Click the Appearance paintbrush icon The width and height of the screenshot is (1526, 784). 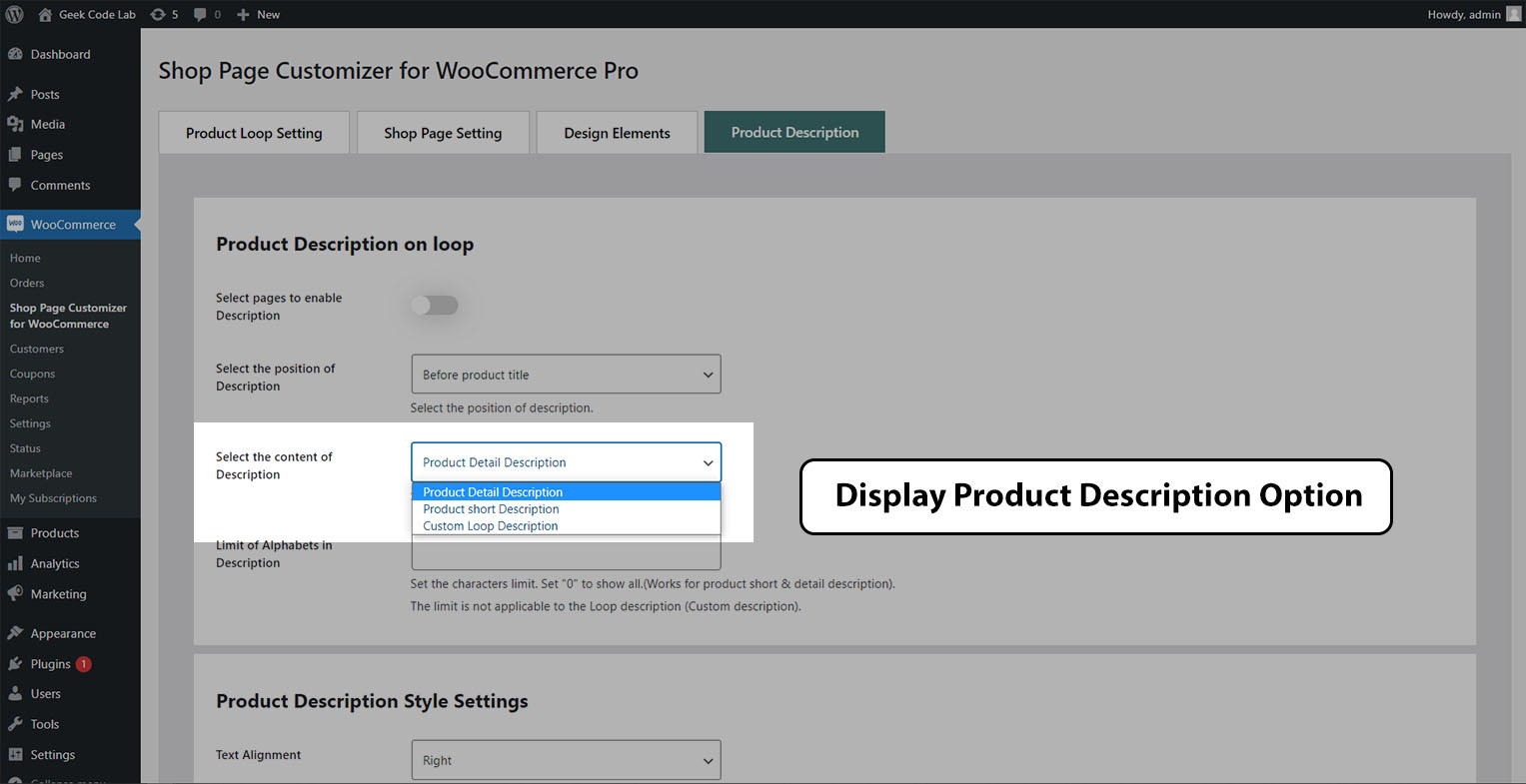(x=15, y=633)
